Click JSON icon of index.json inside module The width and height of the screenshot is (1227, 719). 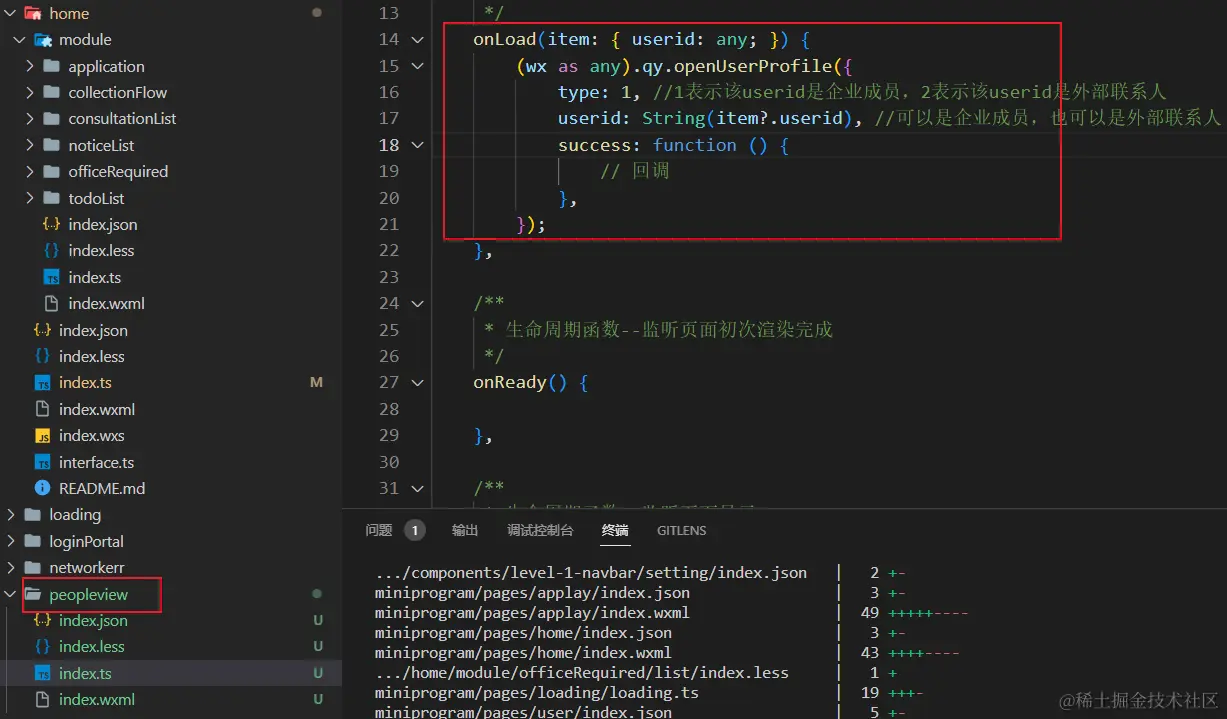(x=51, y=224)
